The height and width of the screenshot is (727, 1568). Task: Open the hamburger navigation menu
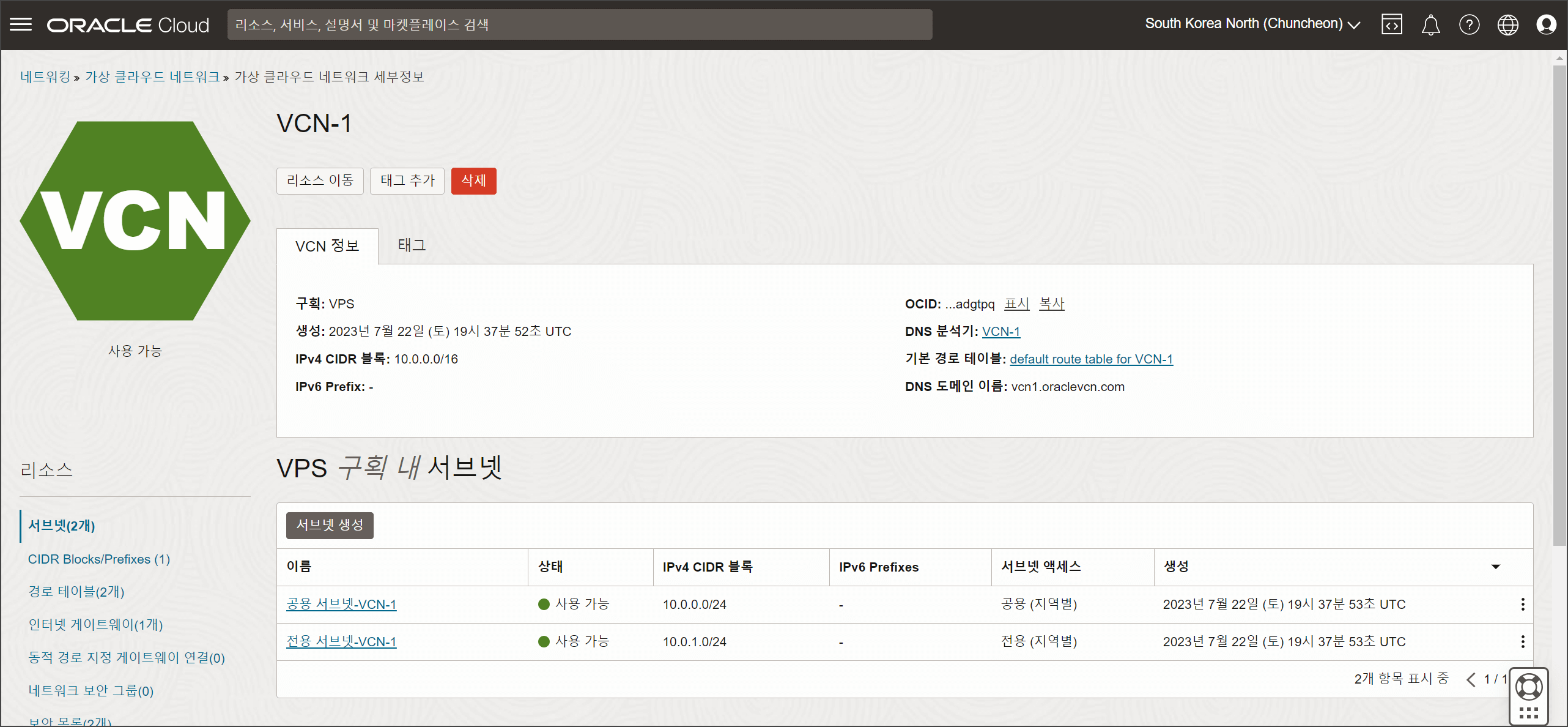click(x=21, y=24)
